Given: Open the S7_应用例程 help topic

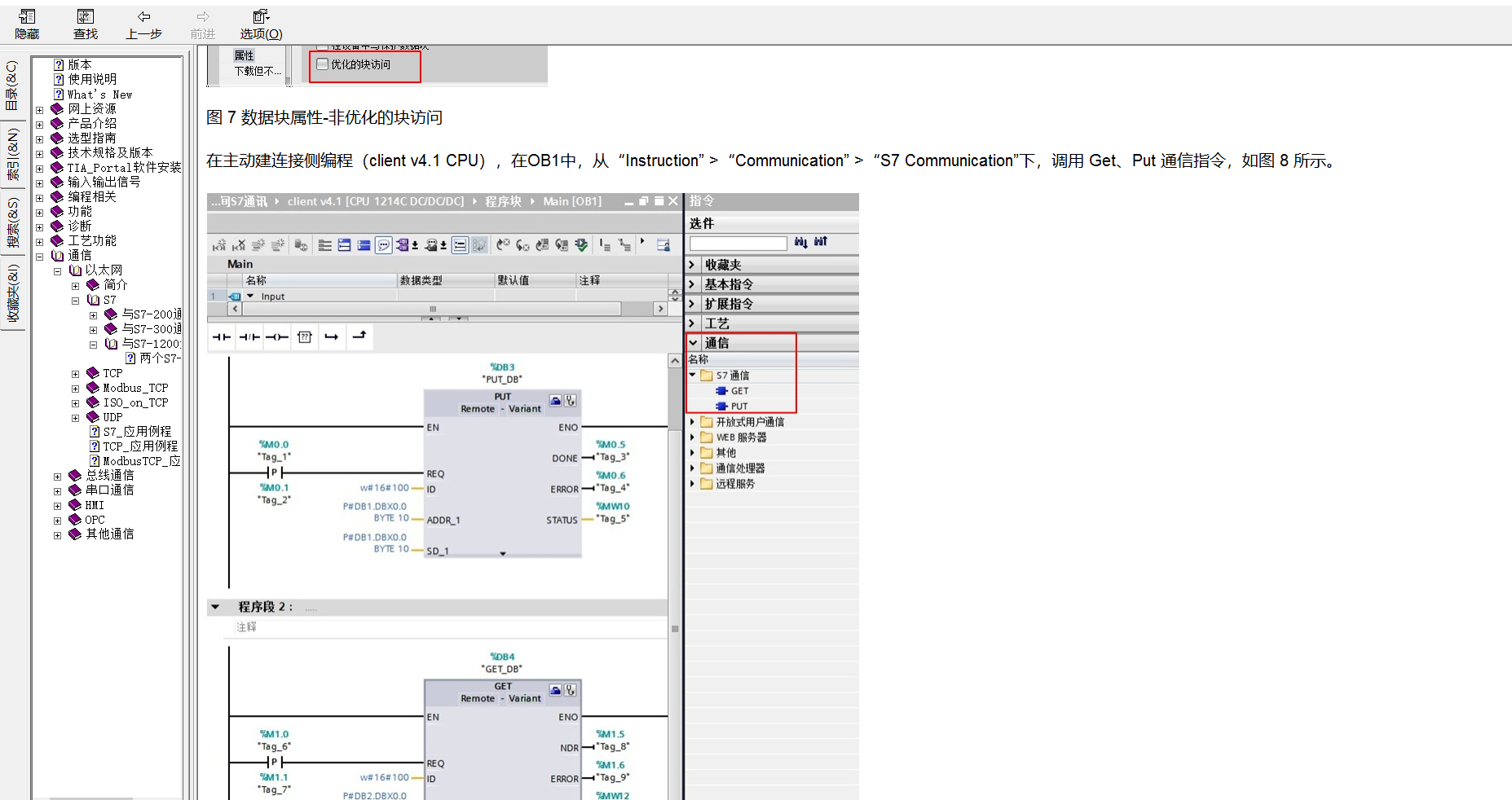Looking at the screenshot, I should pos(136,432).
